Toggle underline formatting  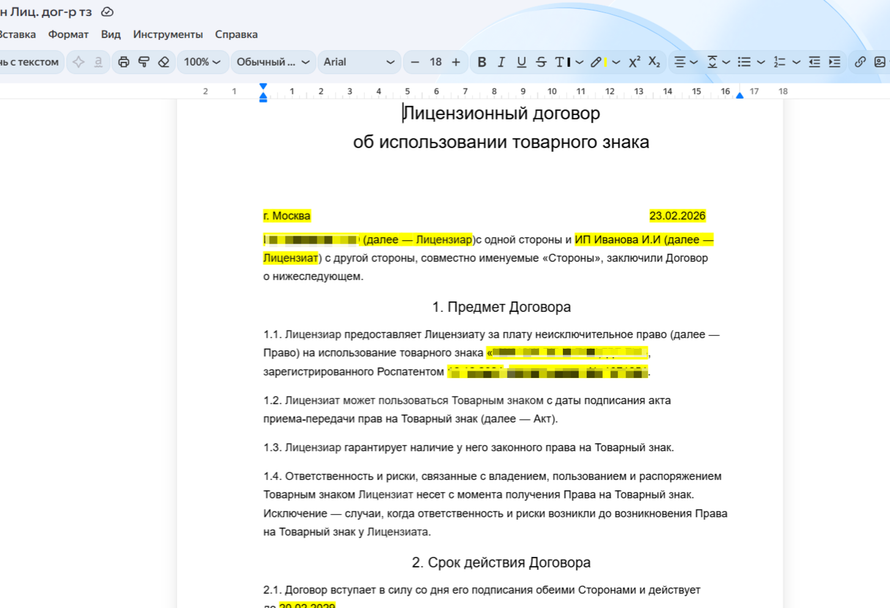click(519, 61)
